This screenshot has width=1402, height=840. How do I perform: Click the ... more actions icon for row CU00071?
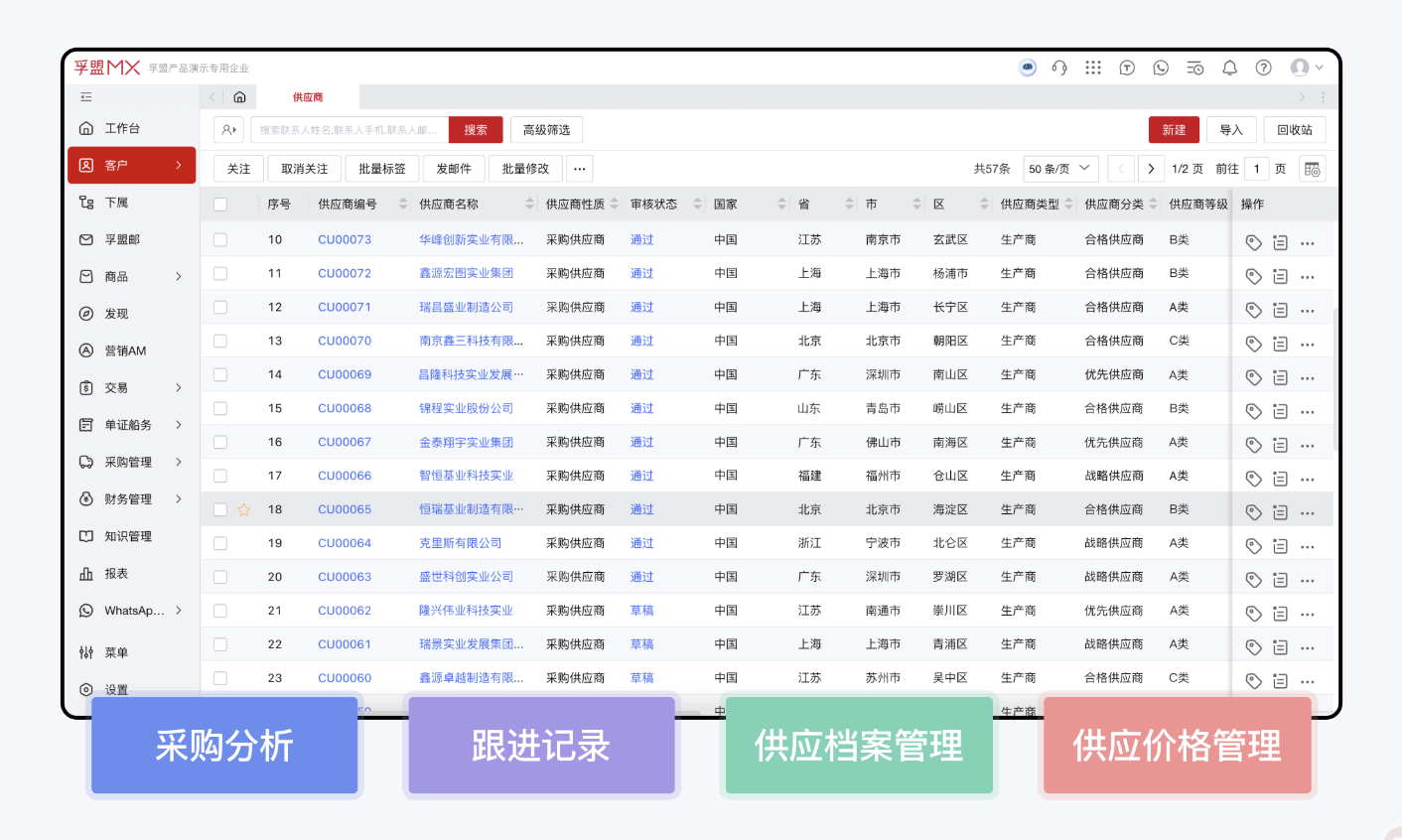point(1308,307)
